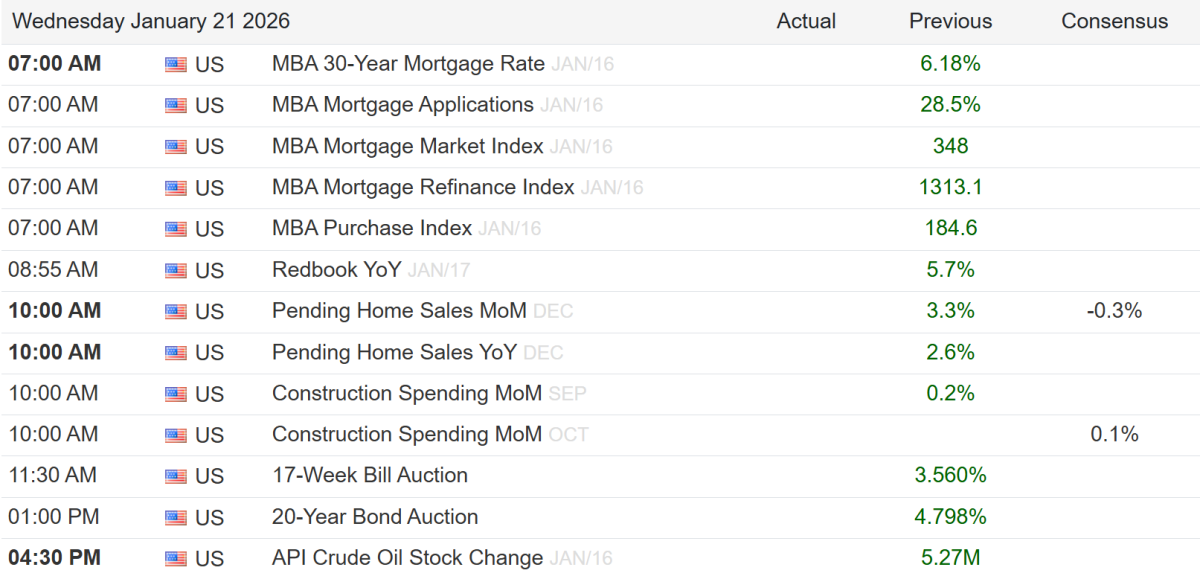
Task: Click the US flag beside 20-Year Bond Auction
Action: click(176, 518)
